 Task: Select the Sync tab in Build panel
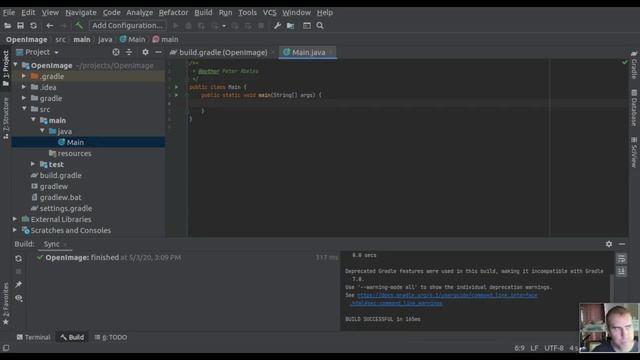(x=51, y=244)
